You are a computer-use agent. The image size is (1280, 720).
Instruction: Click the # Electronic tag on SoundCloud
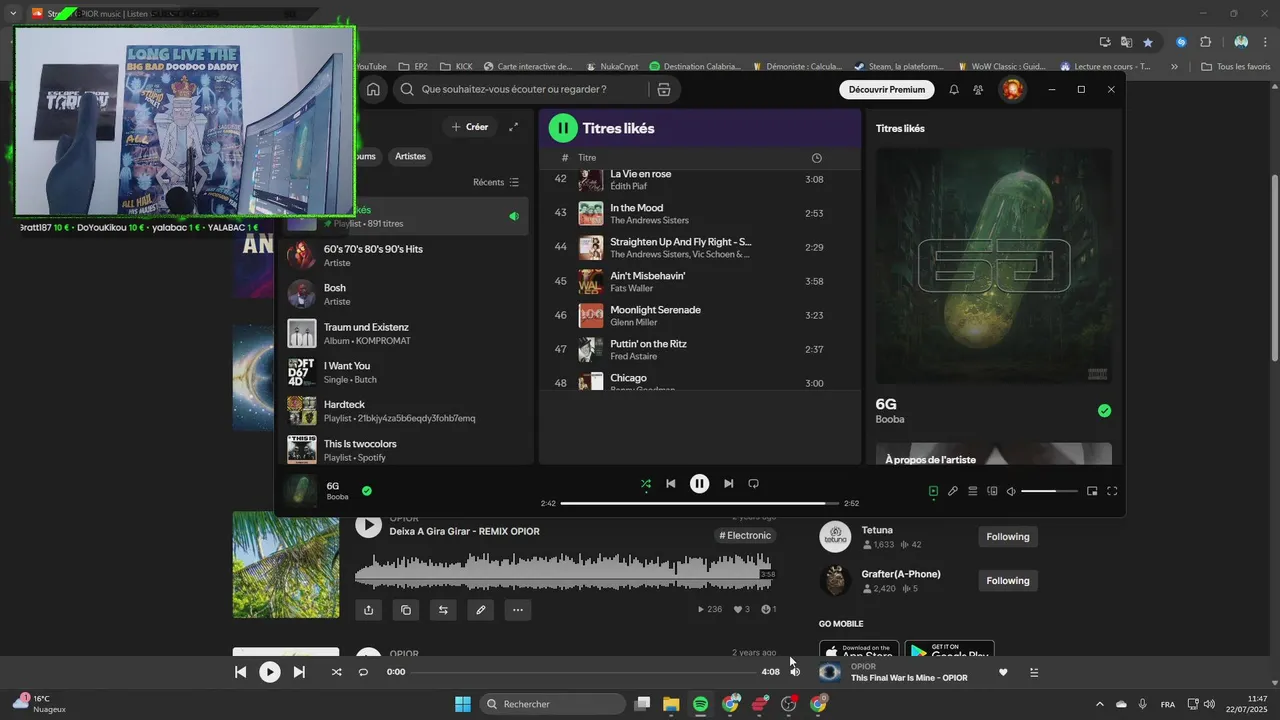click(746, 535)
